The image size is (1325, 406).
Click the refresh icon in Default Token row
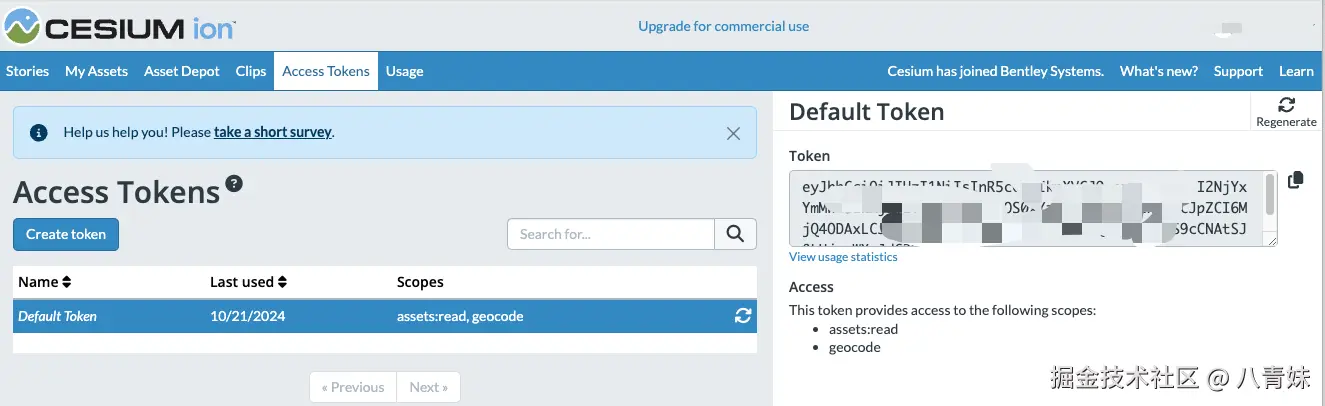(x=742, y=316)
